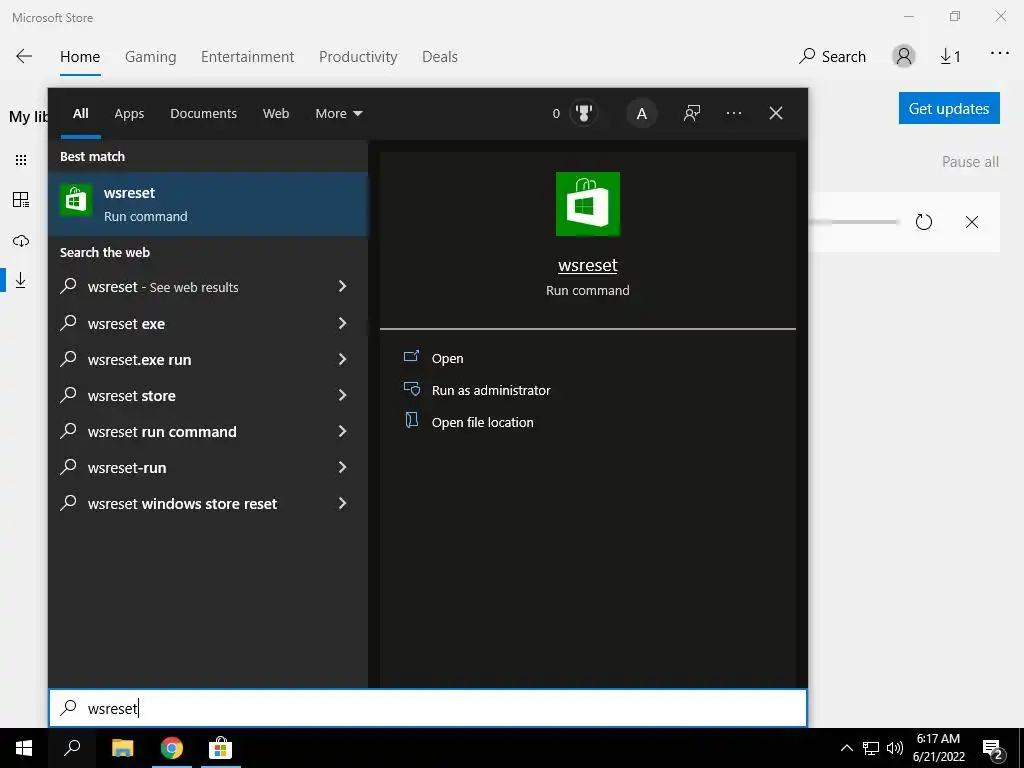This screenshot has height=768, width=1024.
Task: Open Google Chrome from the taskbar
Action: 172,748
